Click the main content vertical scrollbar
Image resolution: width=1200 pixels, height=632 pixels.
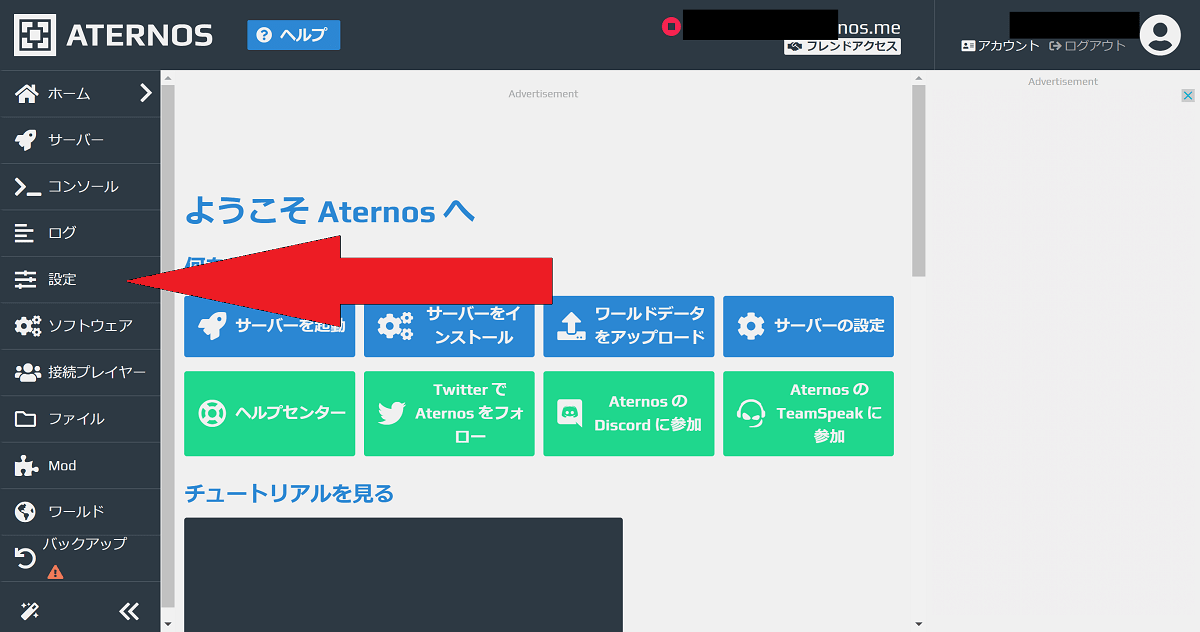pos(919,180)
